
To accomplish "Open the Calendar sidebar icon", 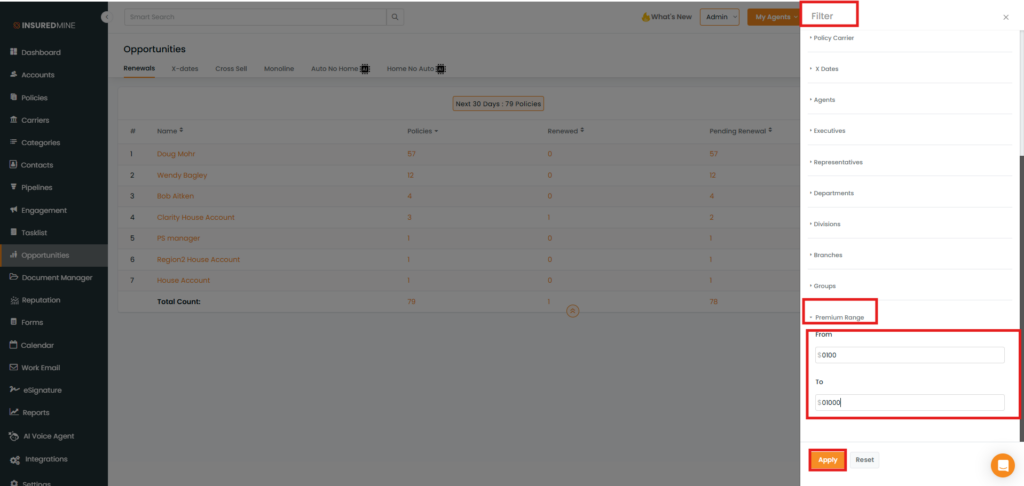I will tap(13, 345).
